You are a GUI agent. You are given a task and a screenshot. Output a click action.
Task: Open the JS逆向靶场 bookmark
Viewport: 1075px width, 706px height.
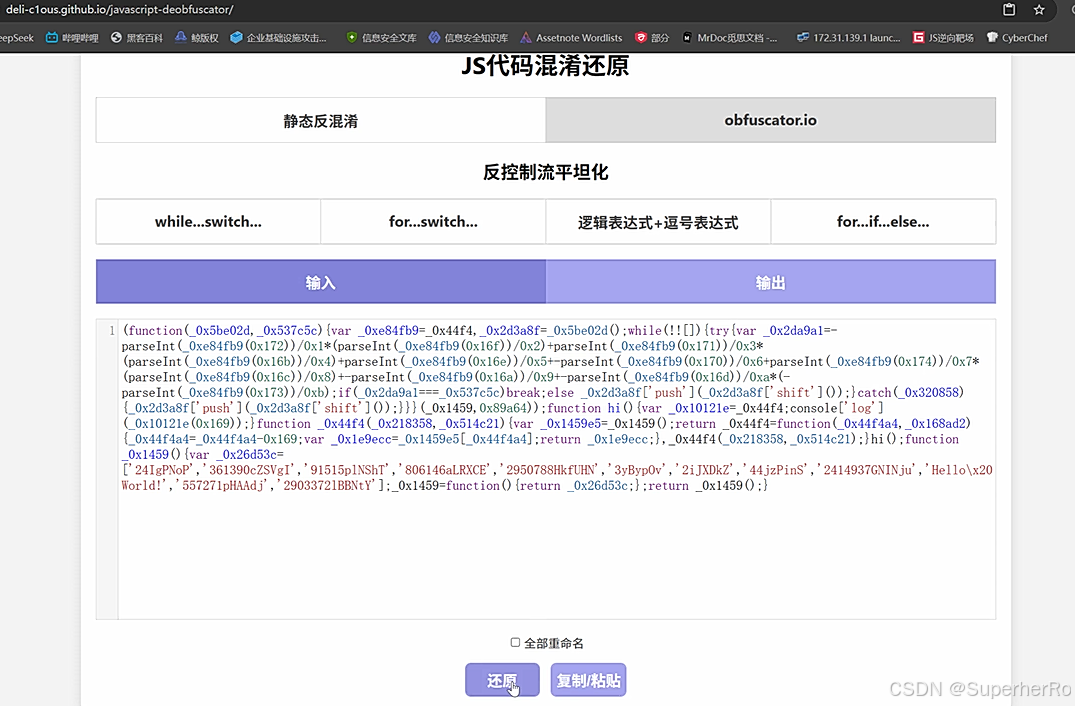point(943,38)
